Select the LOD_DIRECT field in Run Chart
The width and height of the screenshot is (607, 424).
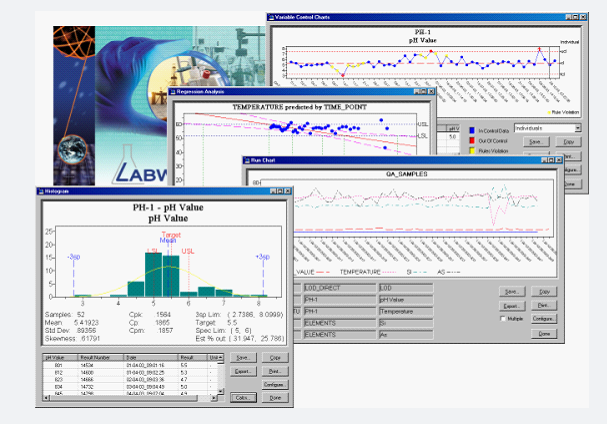(x=339, y=288)
